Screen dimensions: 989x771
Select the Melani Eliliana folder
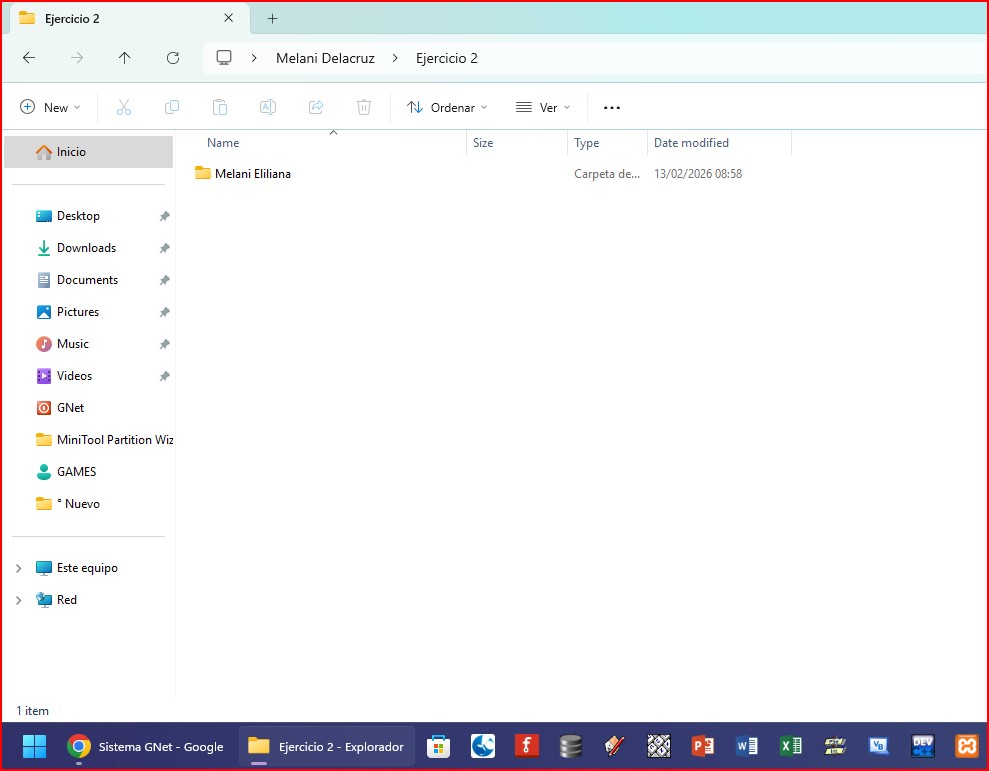coord(252,174)
